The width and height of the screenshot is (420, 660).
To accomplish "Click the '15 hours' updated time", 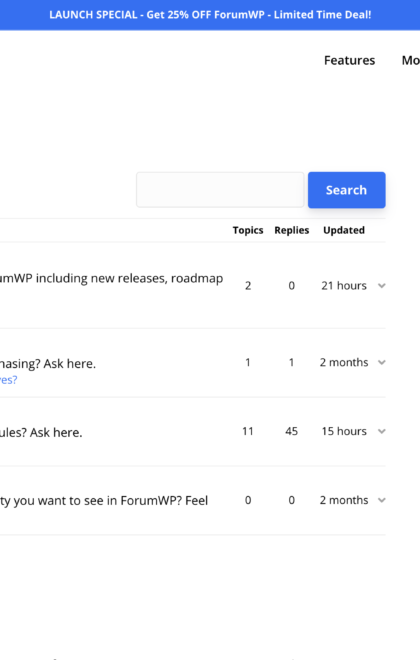I will click(344, 431).
